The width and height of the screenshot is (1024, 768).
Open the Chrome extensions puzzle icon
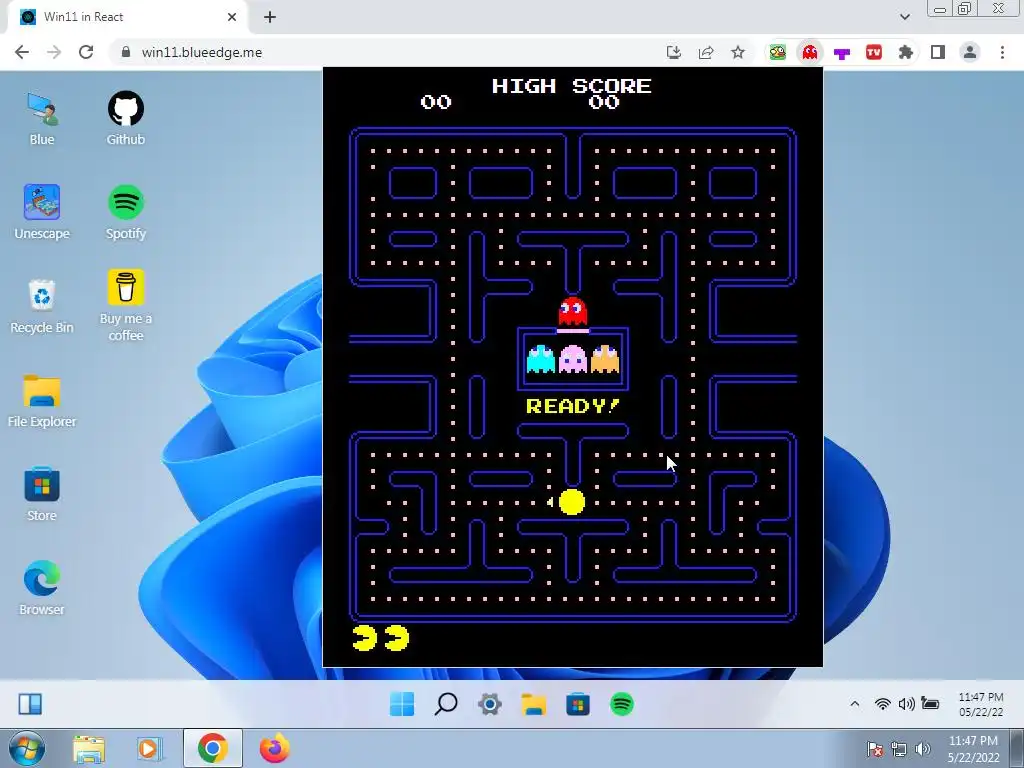(906, 52)
